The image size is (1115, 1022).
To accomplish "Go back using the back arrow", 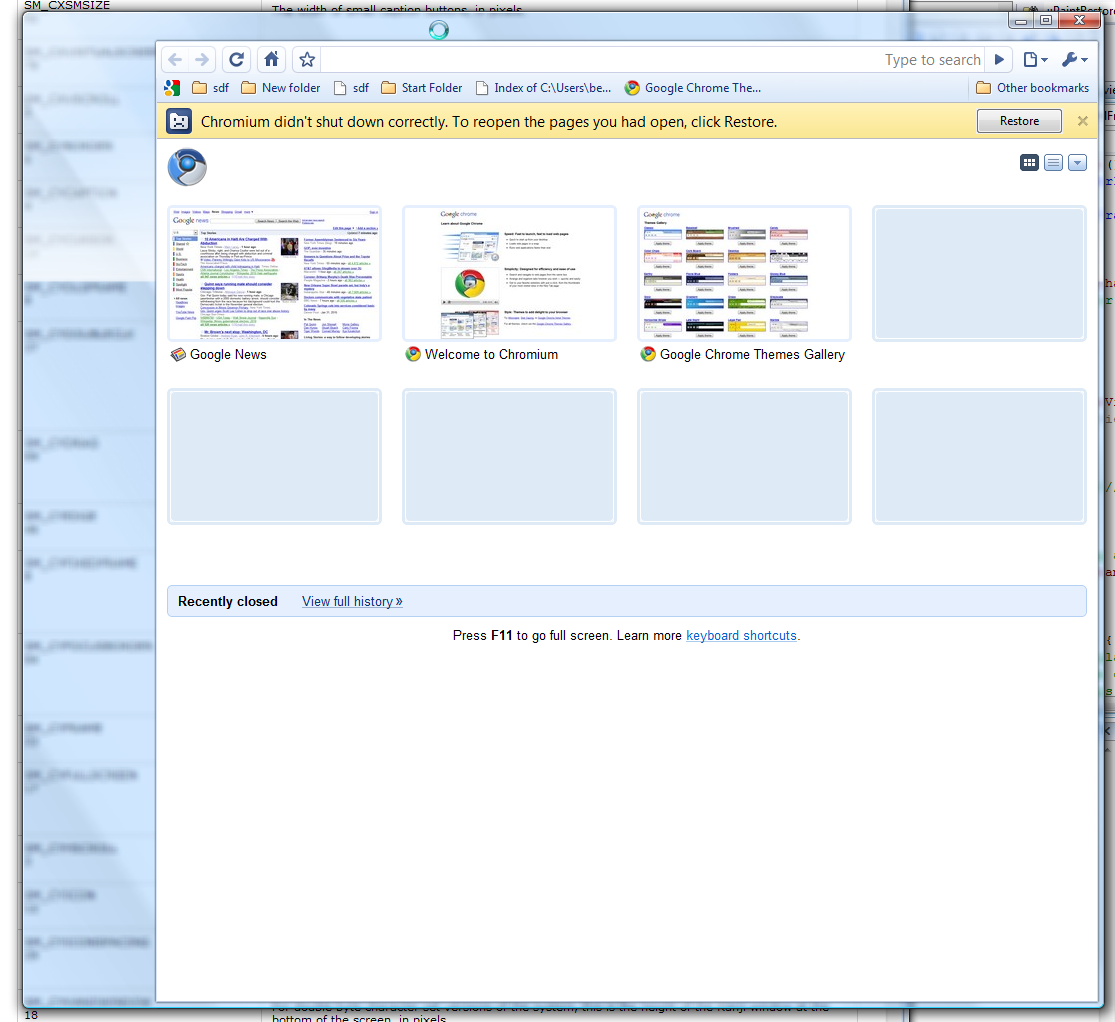I will coord(176,60).
